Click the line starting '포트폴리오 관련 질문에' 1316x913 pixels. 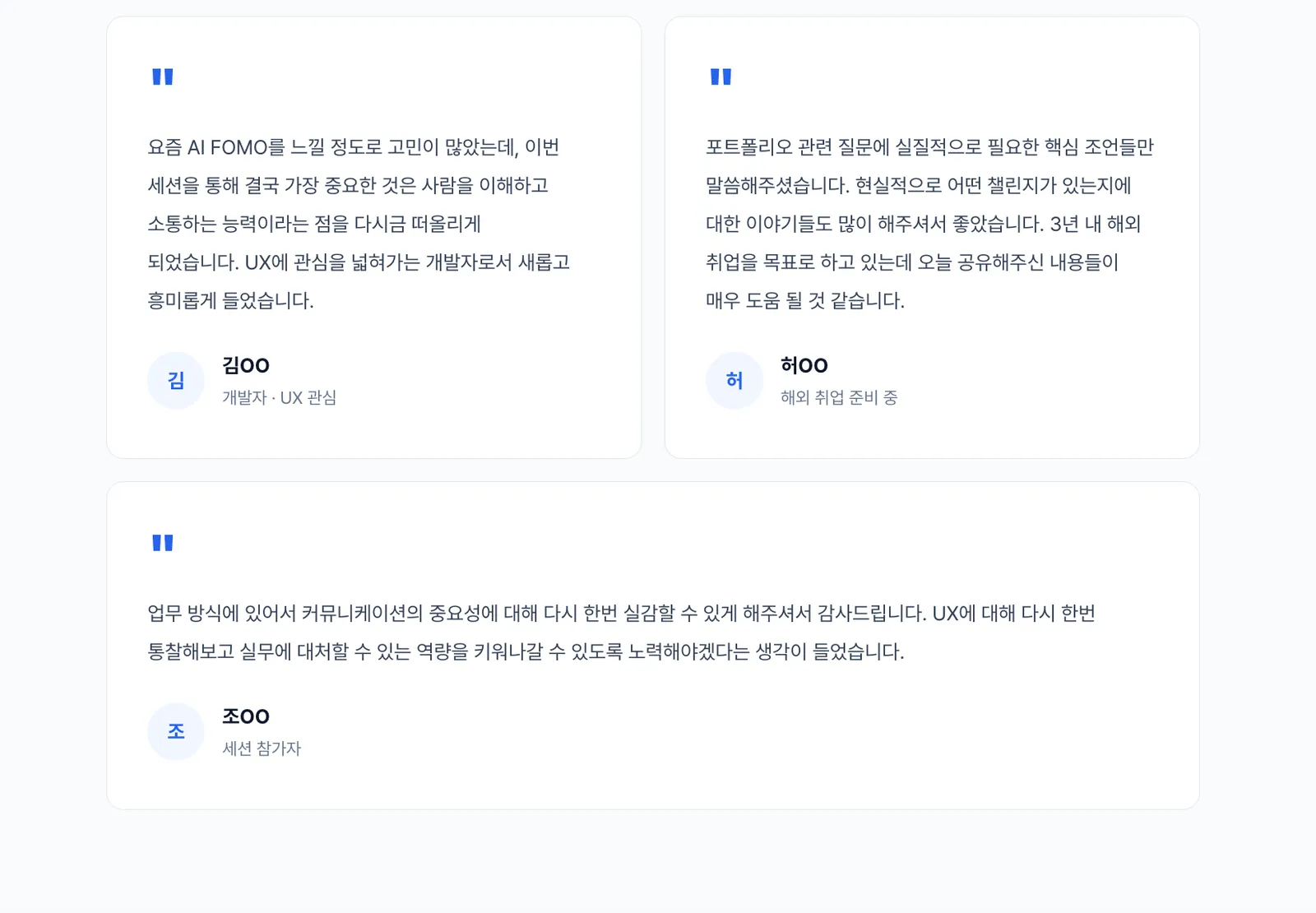(x=929, y=147)
